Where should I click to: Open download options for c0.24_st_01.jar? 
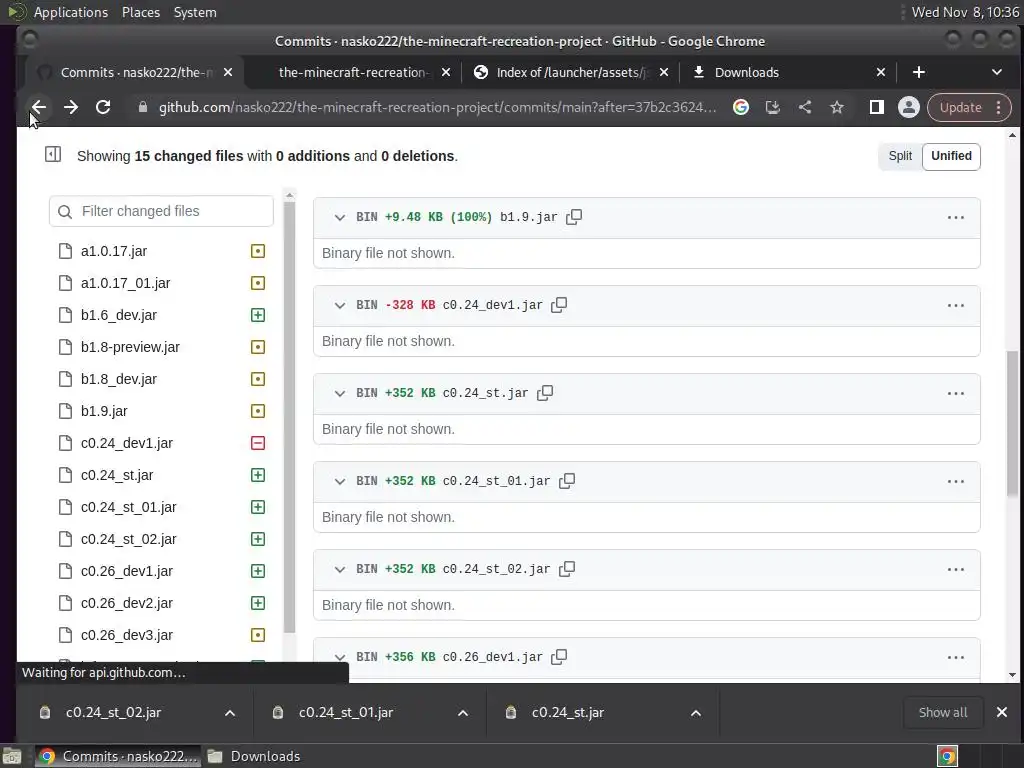463,713
